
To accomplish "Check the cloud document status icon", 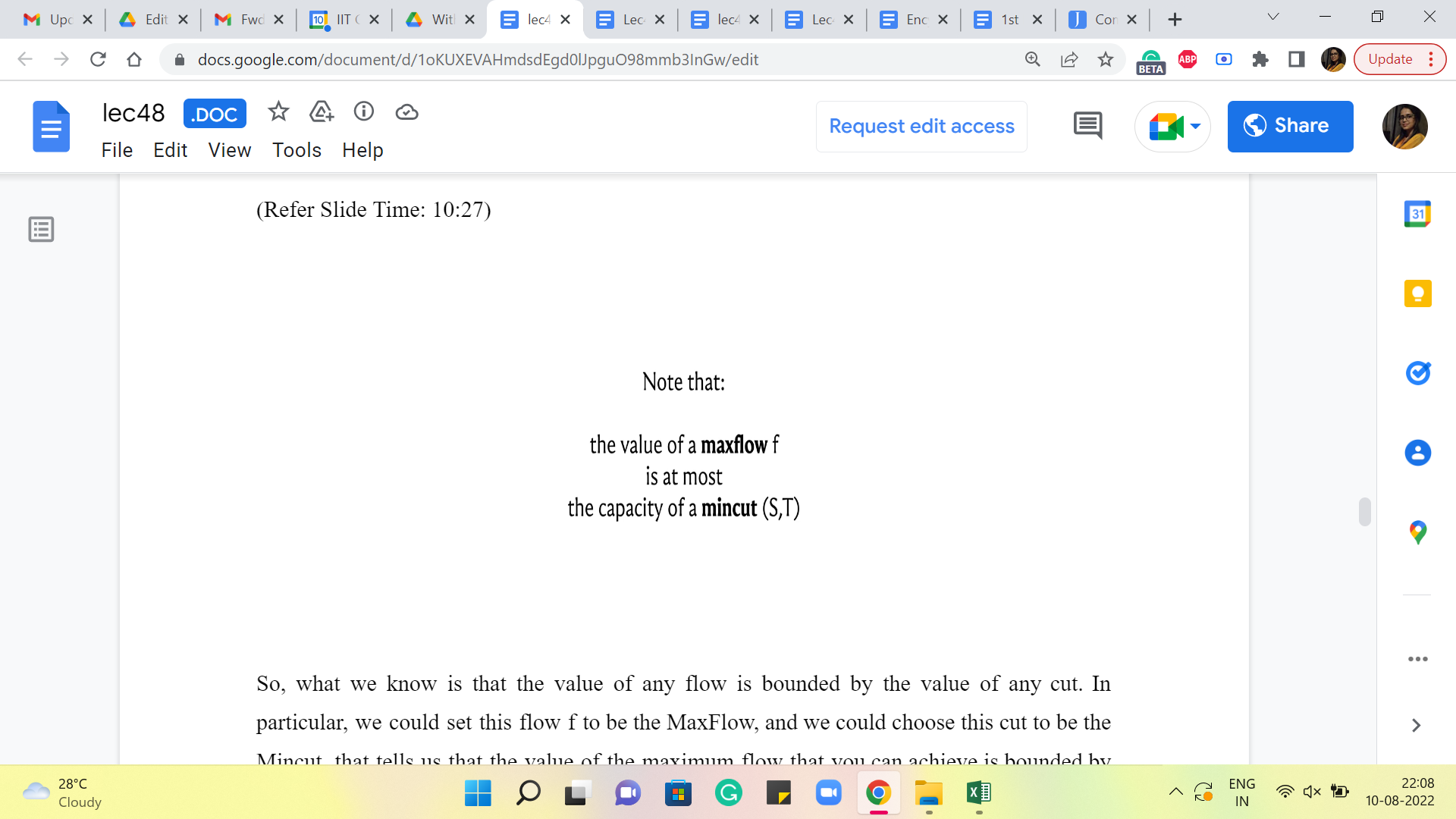I will (406, 112).
